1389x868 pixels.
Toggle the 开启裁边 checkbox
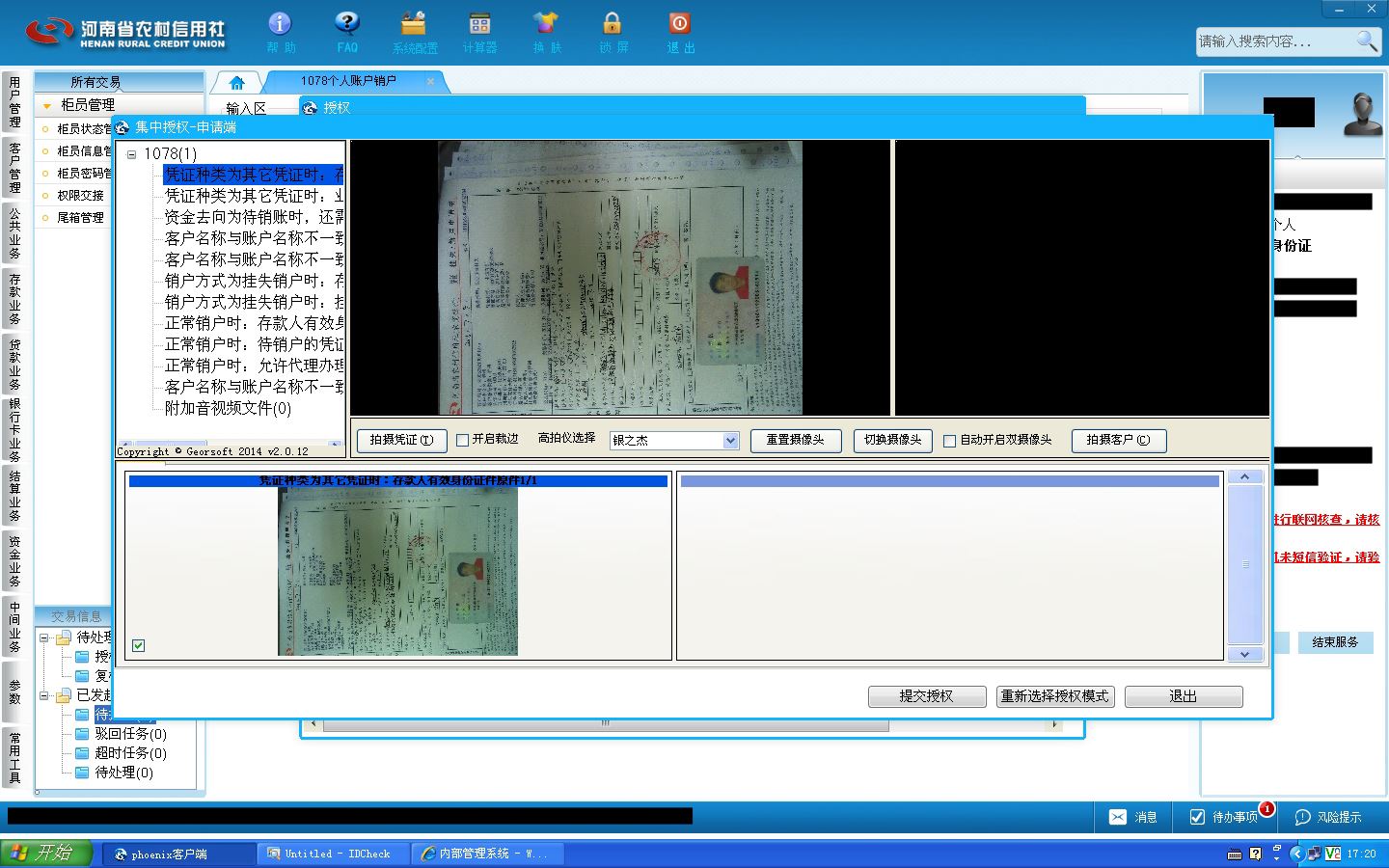click(462, 440)
